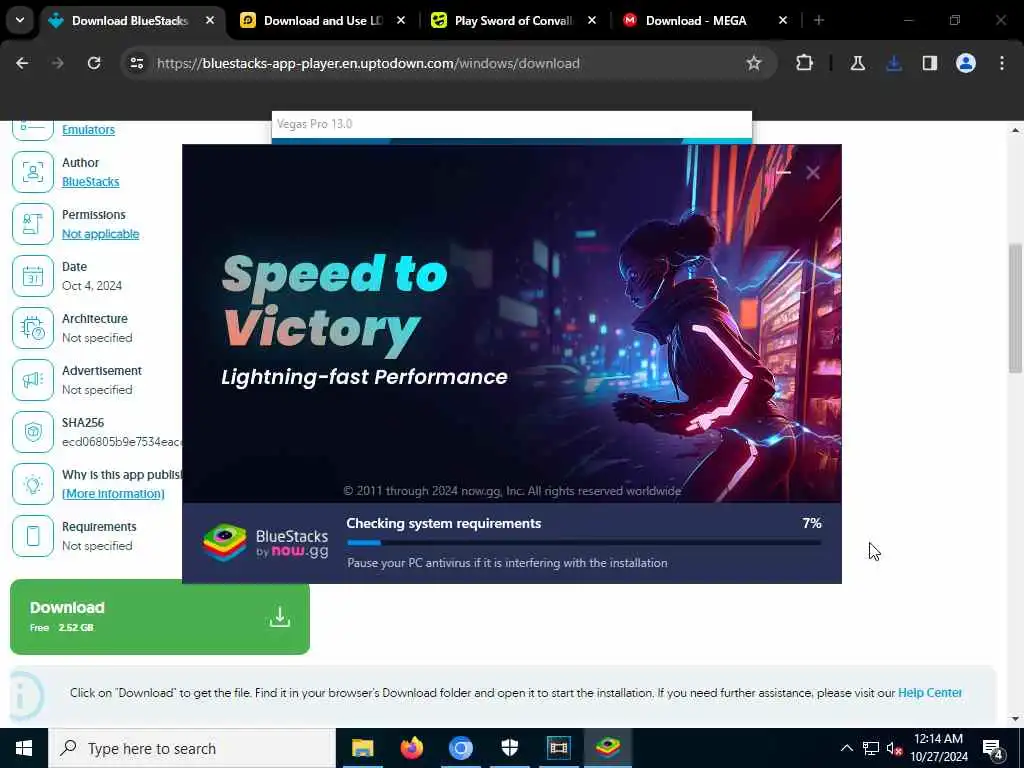
Task: Click the Architecture chip icon
Action: point(33,328)
